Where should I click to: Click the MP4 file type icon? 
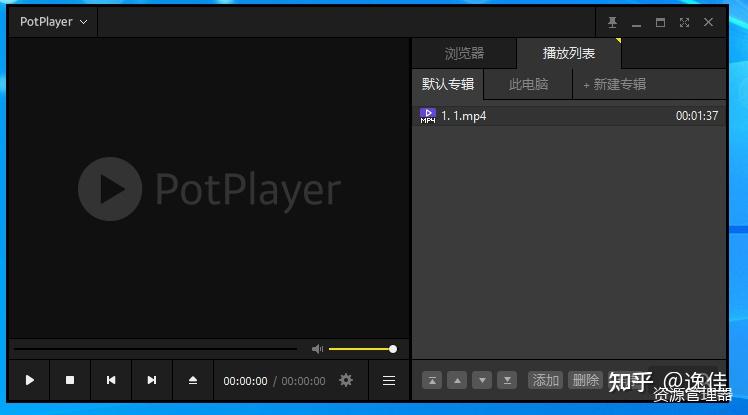click(427, 115)
